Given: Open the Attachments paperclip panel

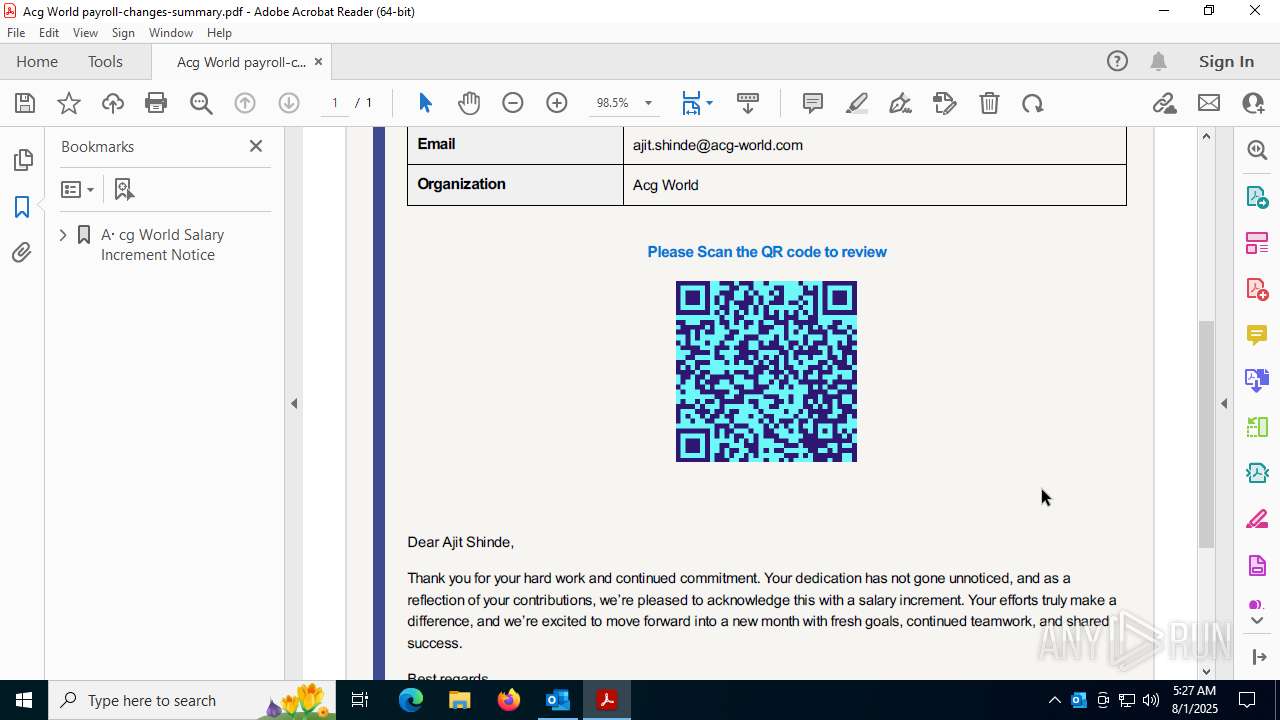Looking at the screenshot, I should pyautogui.click(x=22, y=253).
